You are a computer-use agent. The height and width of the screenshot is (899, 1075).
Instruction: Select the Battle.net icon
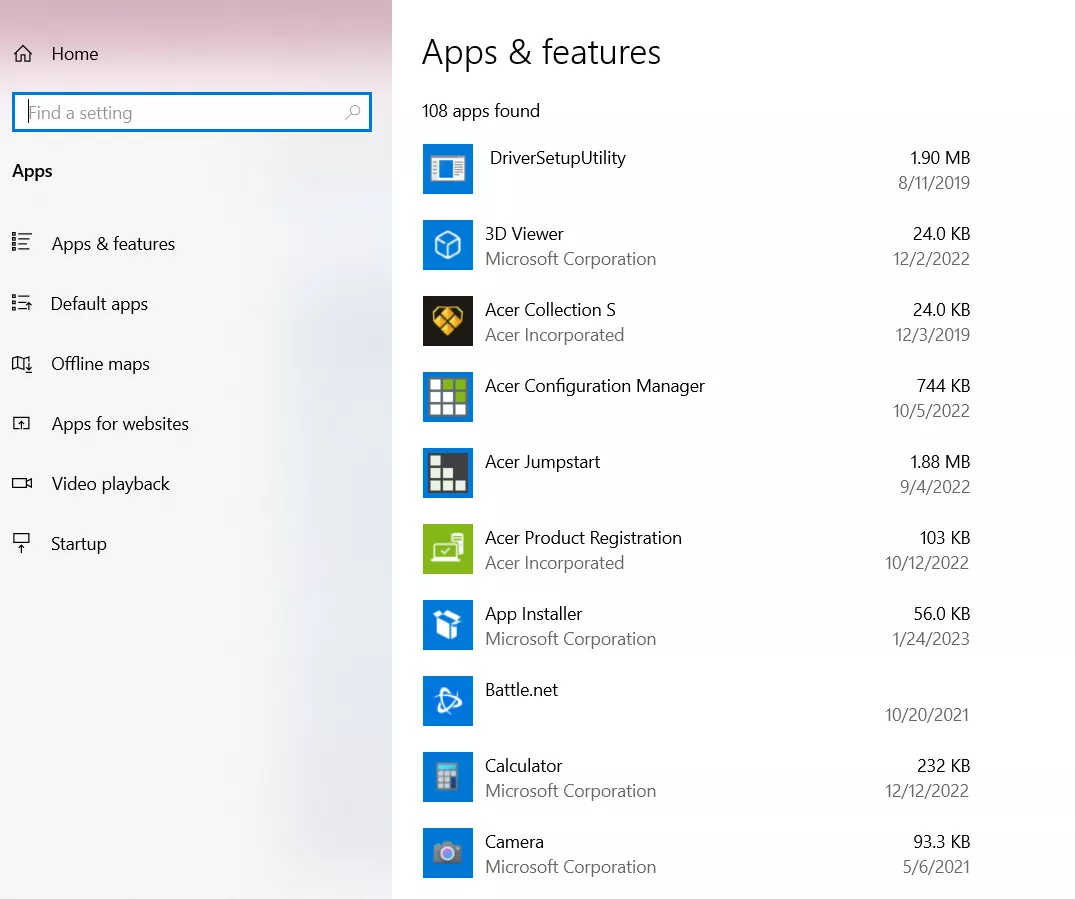tap(447, 701)
